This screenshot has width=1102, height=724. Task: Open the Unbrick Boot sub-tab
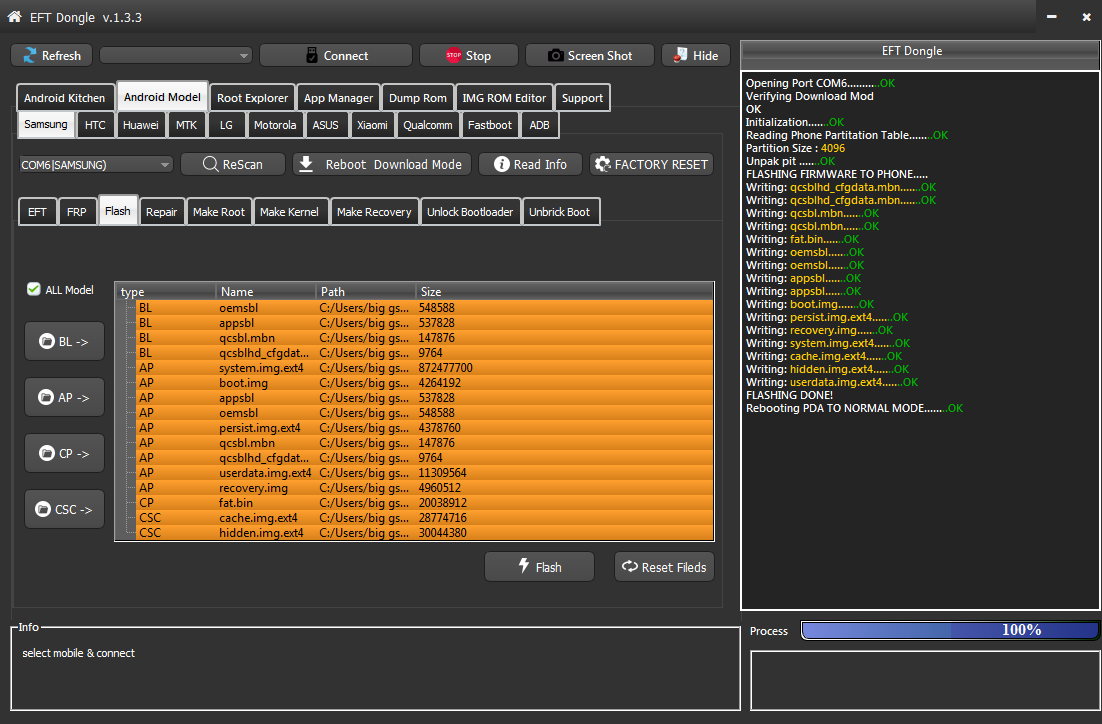tap(559, 212)
